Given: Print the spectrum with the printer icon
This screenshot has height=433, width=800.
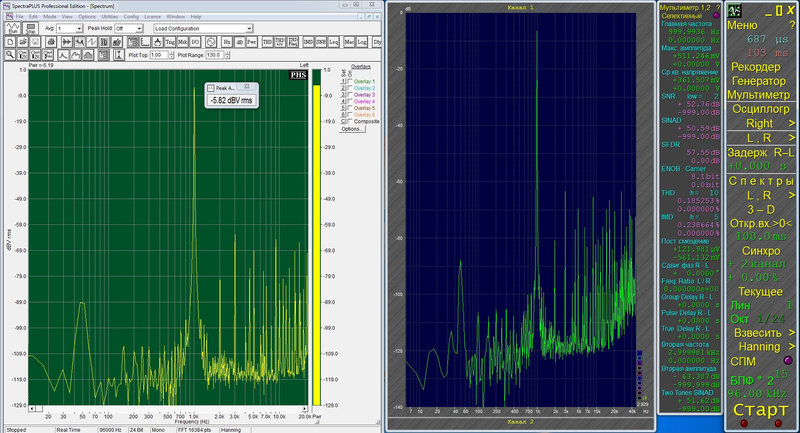Looking at the screenshot, I should [x=51, y=42].
